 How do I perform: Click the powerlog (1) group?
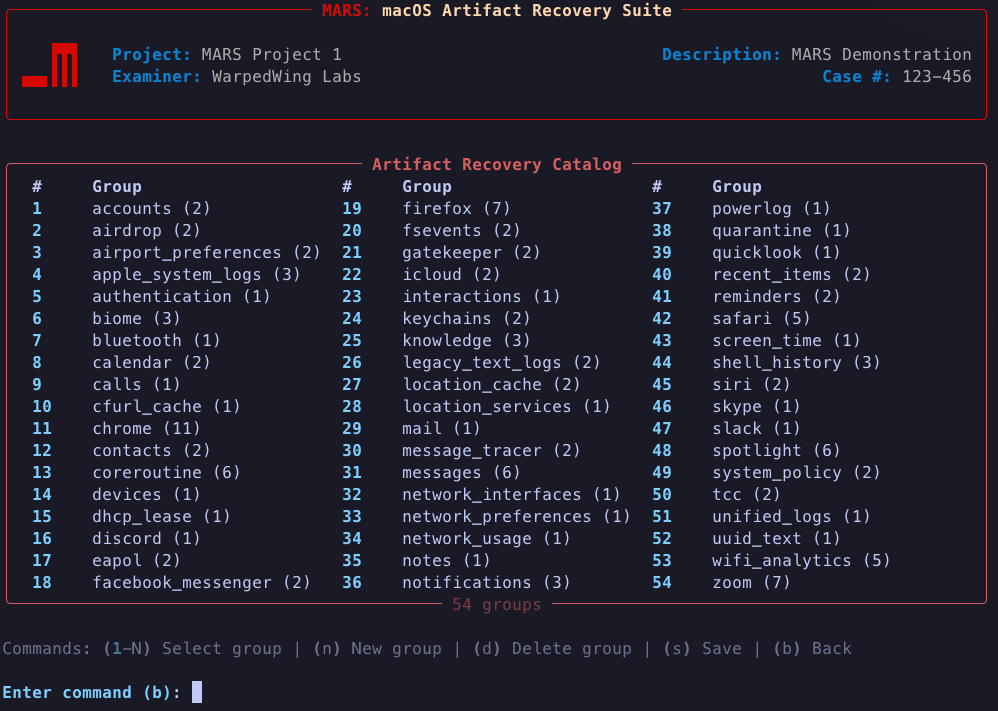771,209
